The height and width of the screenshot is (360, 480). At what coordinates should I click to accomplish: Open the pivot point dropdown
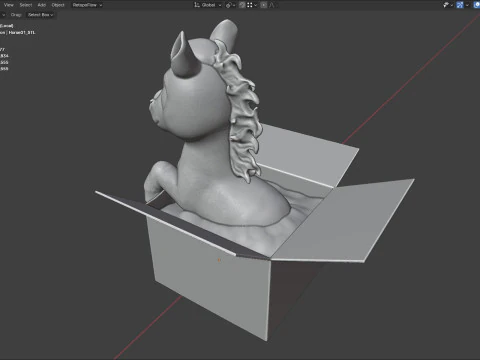click(230, 5)
